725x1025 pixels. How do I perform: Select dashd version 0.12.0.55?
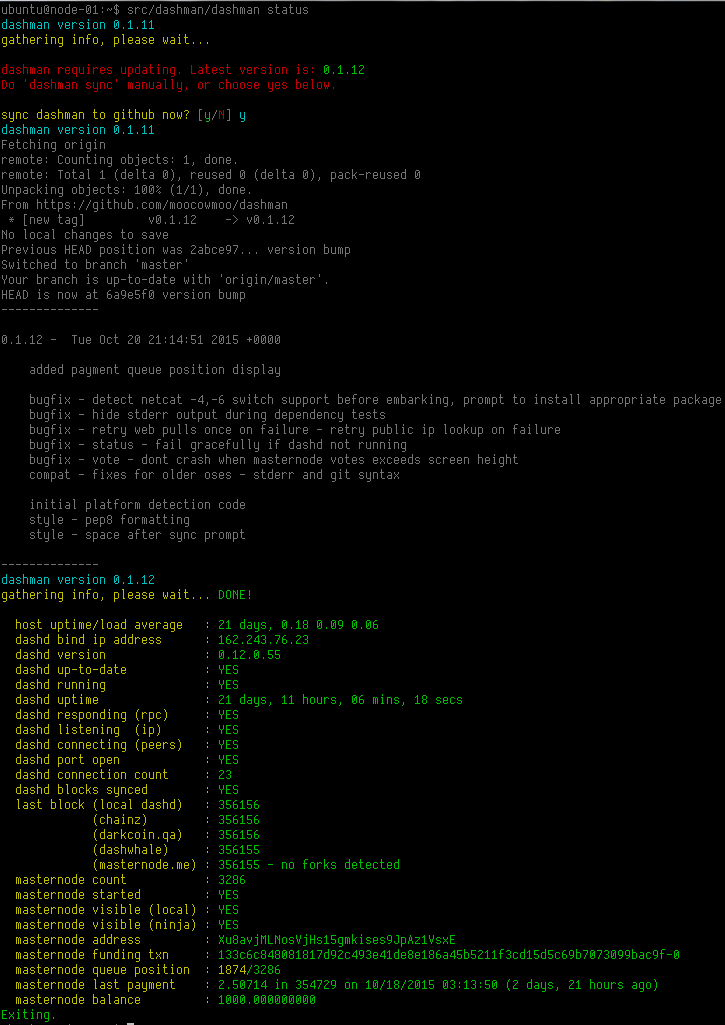(x=249, y=655)
